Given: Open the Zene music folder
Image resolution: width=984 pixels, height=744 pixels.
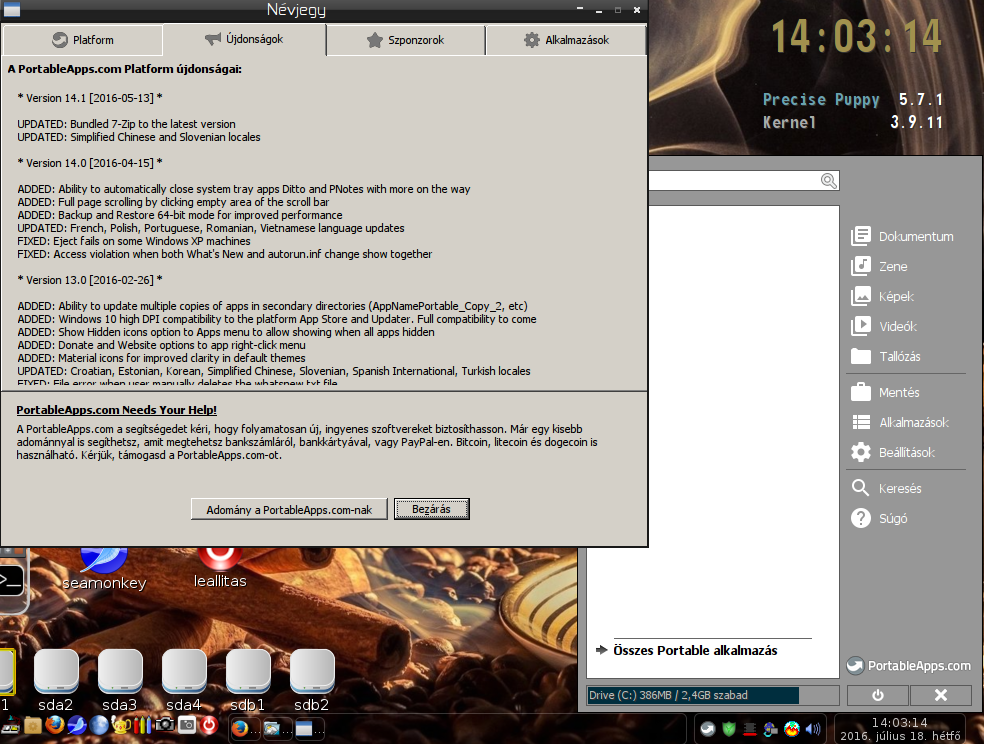Looking at the screenshot, I should coord(879,267).
